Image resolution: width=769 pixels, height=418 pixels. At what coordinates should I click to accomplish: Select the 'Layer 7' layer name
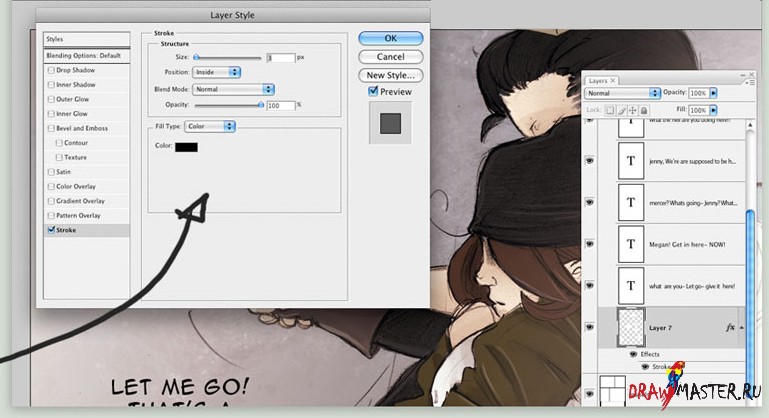click(661, 328)
